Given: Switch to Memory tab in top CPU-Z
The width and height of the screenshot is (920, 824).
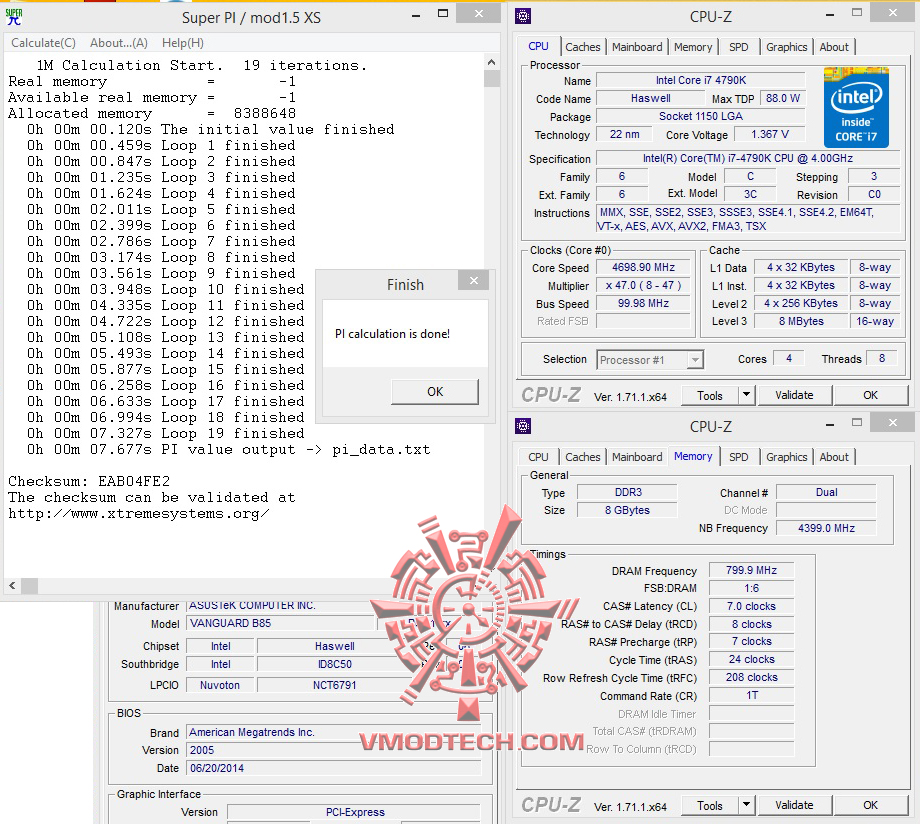Looking at the screenshot, I should point(693,47).
